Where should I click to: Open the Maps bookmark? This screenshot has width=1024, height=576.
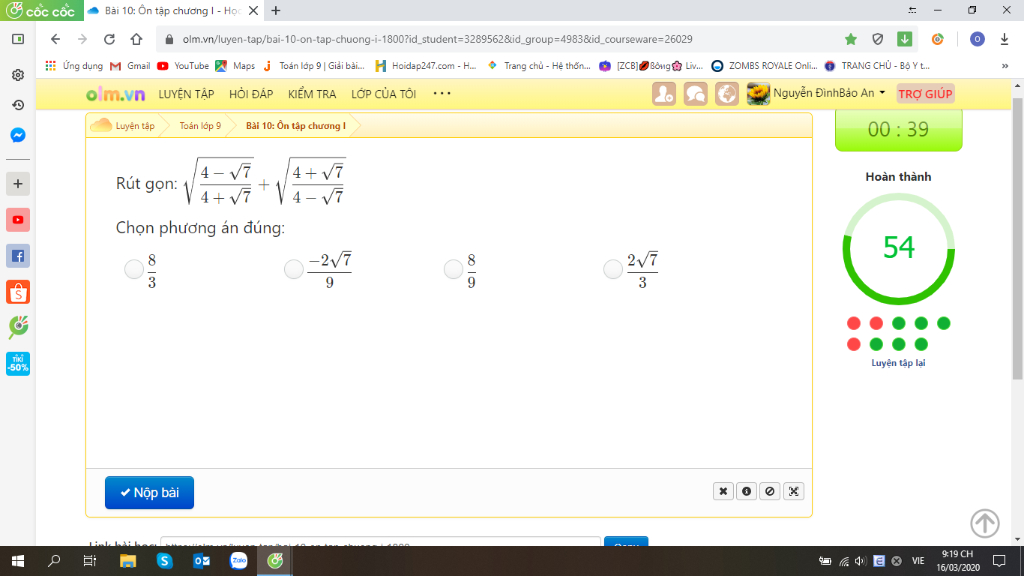point(235,66)
